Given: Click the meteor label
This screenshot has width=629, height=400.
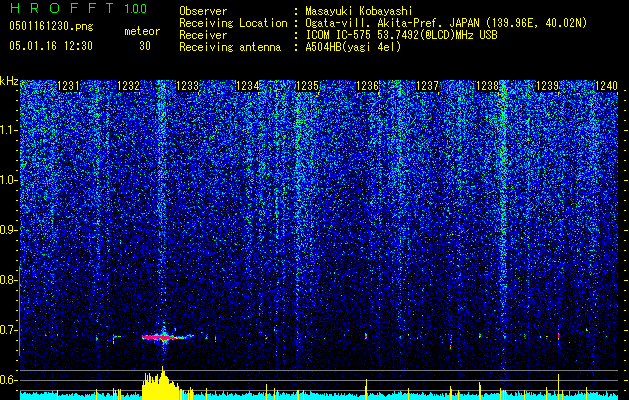Looking at the screenshot, I should pyautogui.click(x=142, y=31).
